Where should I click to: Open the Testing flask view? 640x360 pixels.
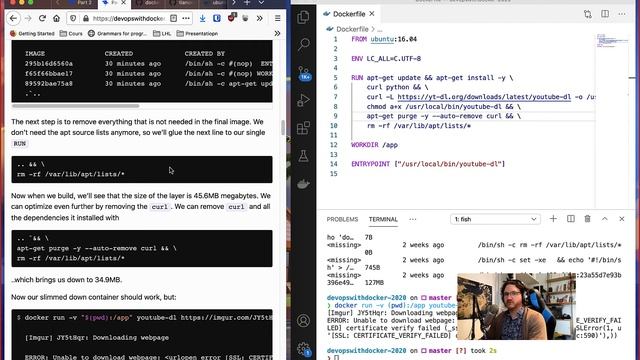303,156
